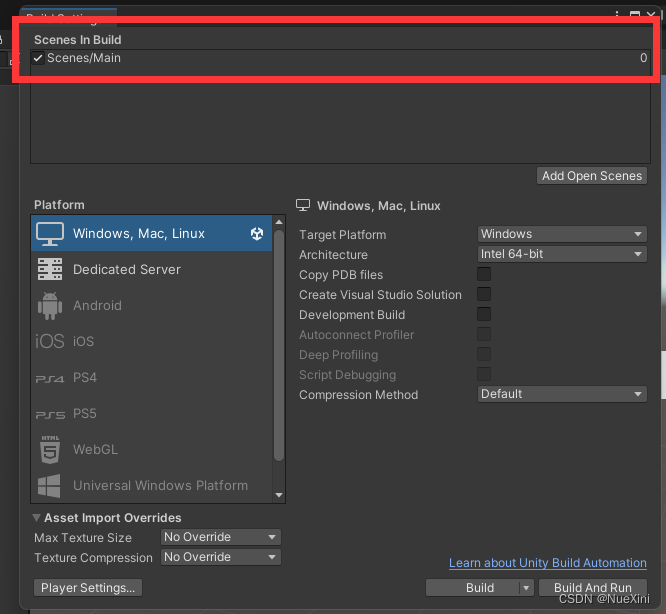Click the Android platform label
Screen dimensions: 666x614
coord(97,305)
